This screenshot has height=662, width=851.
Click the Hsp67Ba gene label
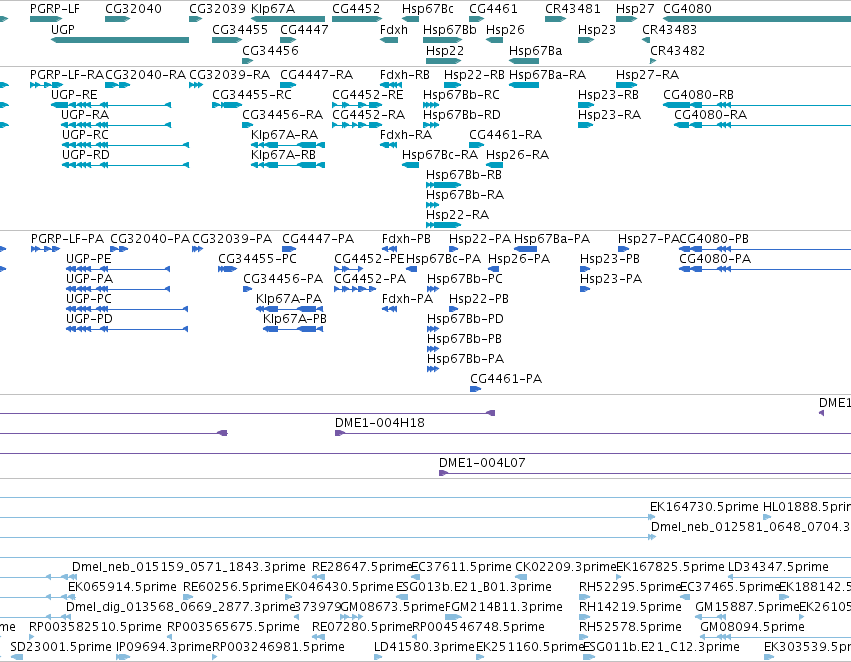[536, 50]
